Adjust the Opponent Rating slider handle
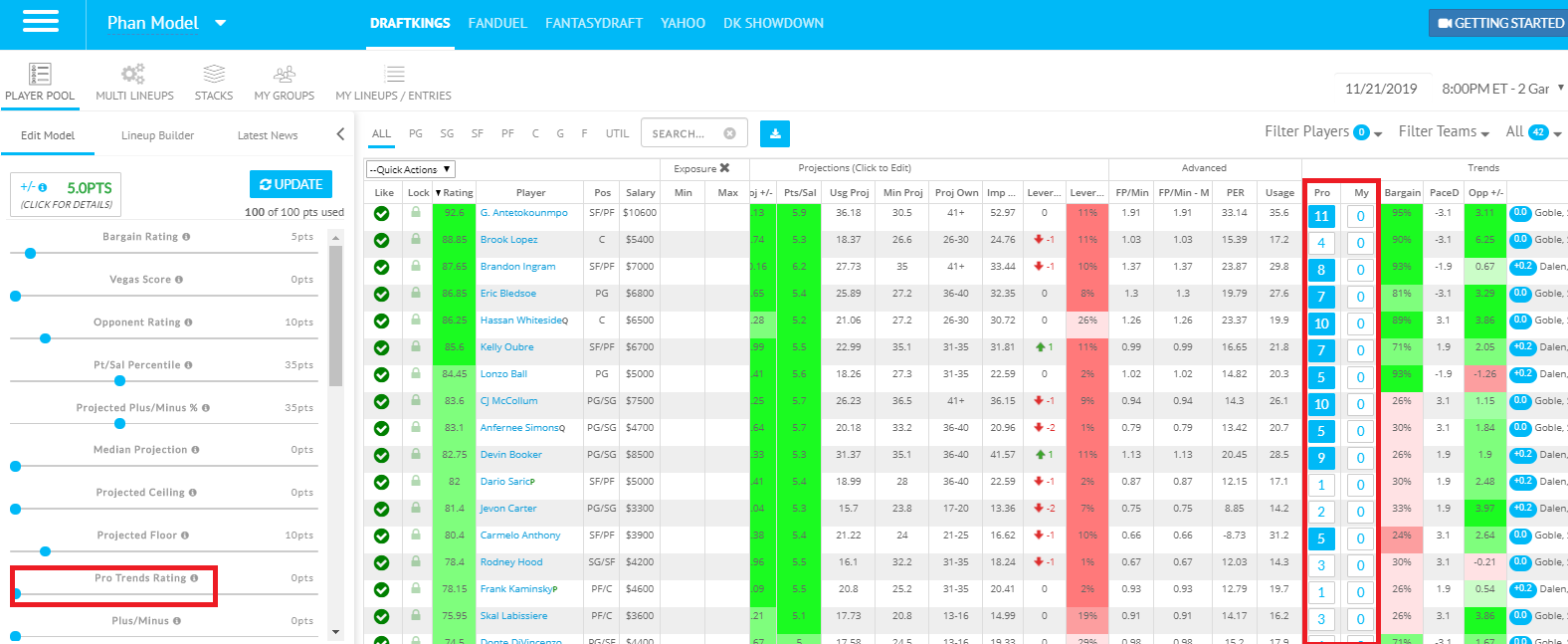 click(x=45, y=338)
